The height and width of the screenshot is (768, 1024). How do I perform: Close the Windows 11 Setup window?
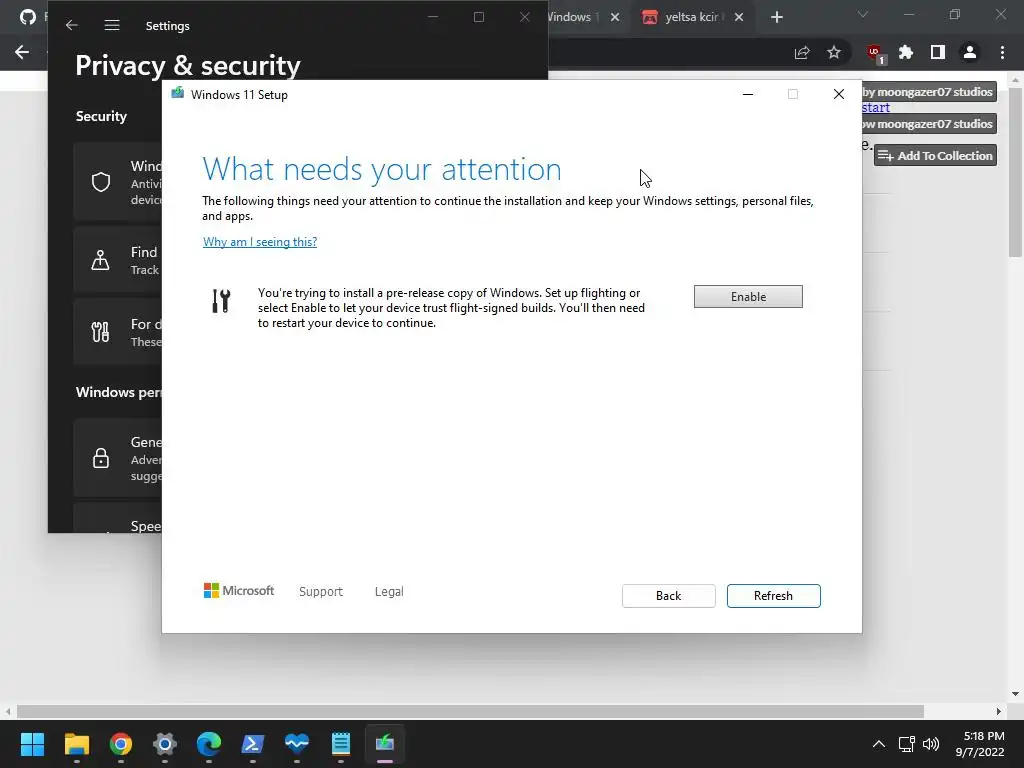839,94
